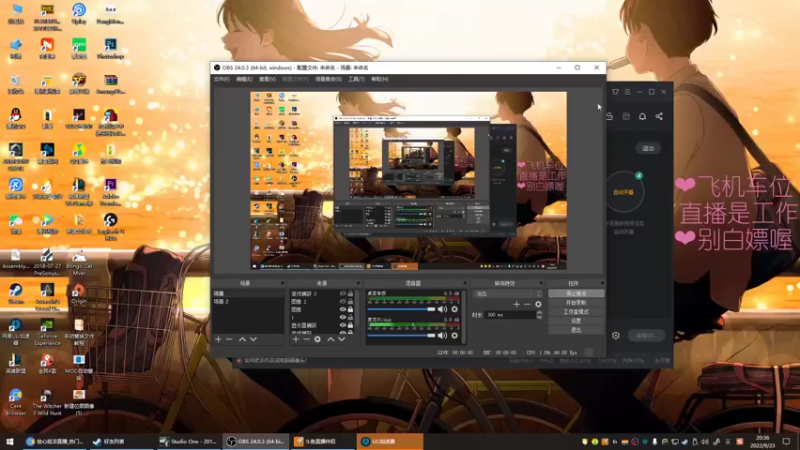Toggle visibility of fourth source row
Viewport: 800px width, 450px height.
point(343,317)
